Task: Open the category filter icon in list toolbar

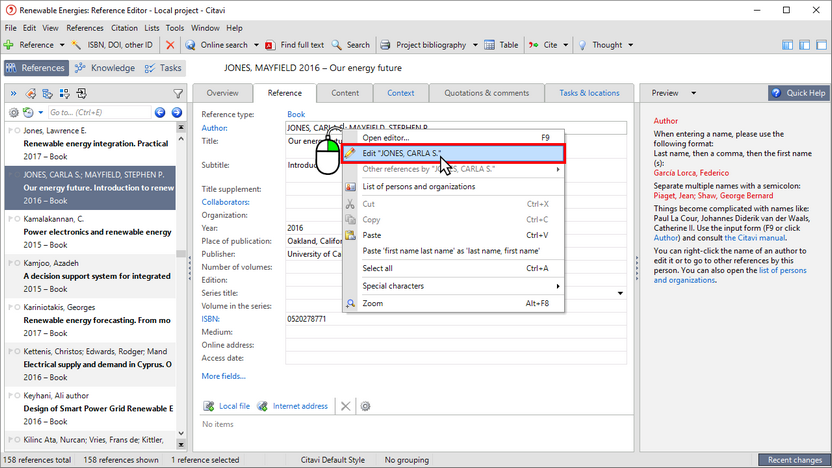Action: 48,94
